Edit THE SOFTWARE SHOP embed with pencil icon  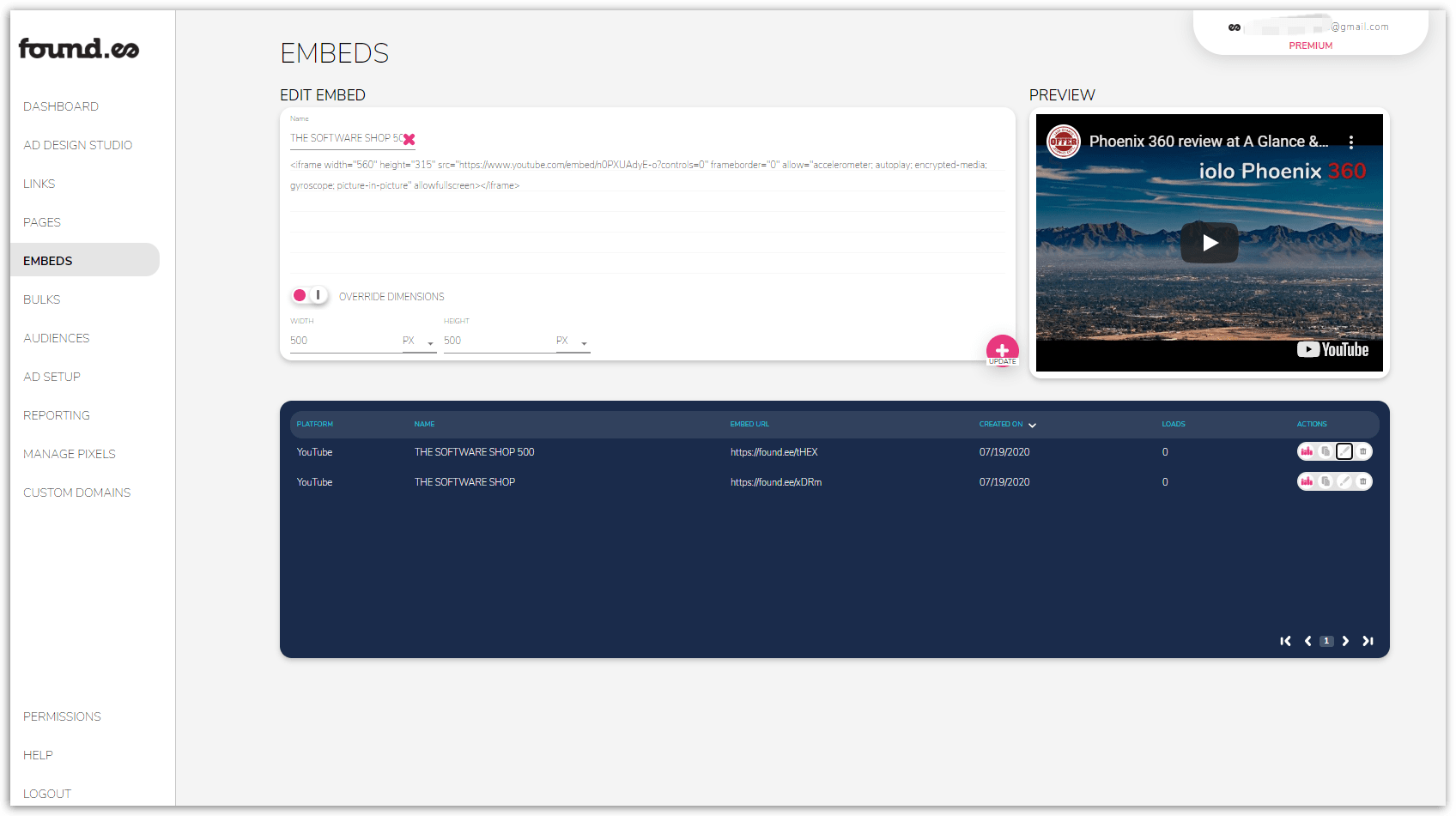[1344, 481]
